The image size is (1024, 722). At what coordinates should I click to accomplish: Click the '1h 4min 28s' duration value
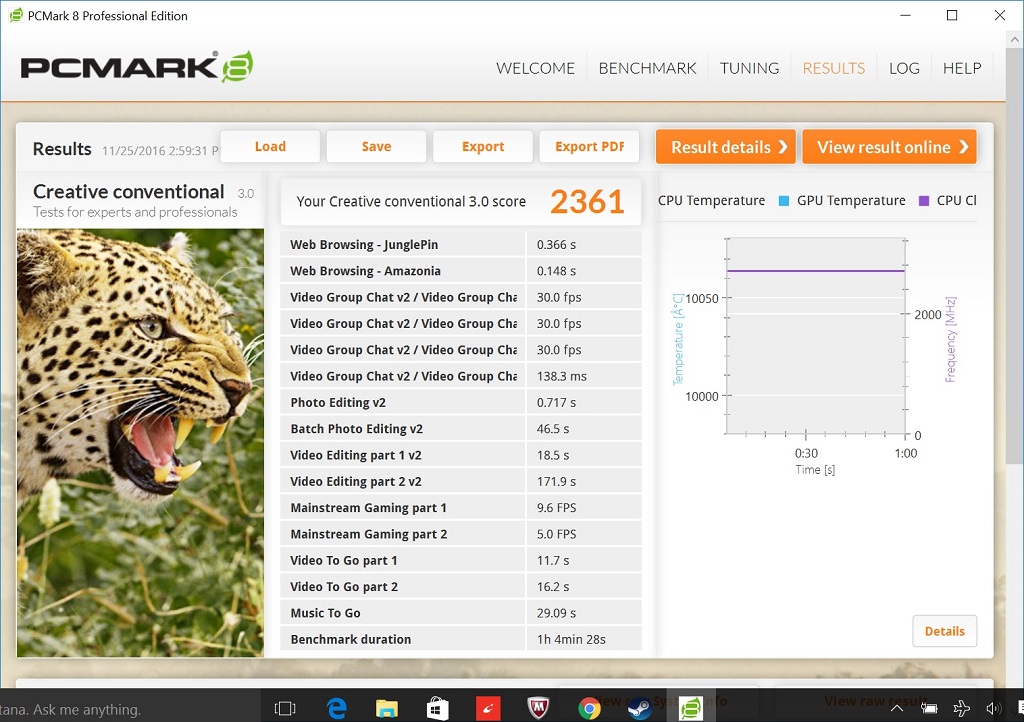coord(571,639)
